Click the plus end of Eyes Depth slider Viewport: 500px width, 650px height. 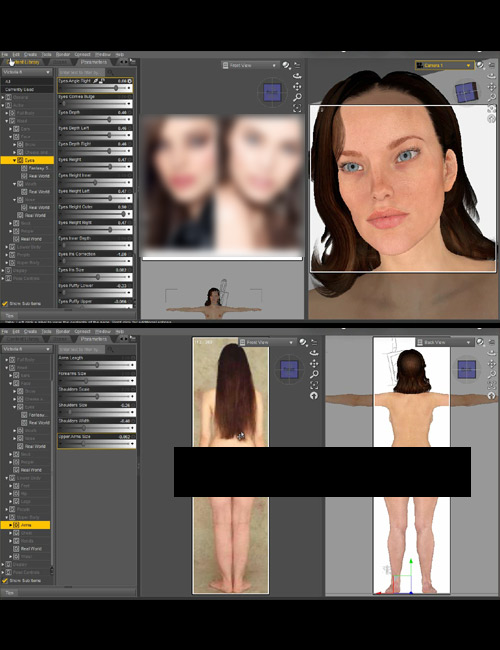(130, 120)
